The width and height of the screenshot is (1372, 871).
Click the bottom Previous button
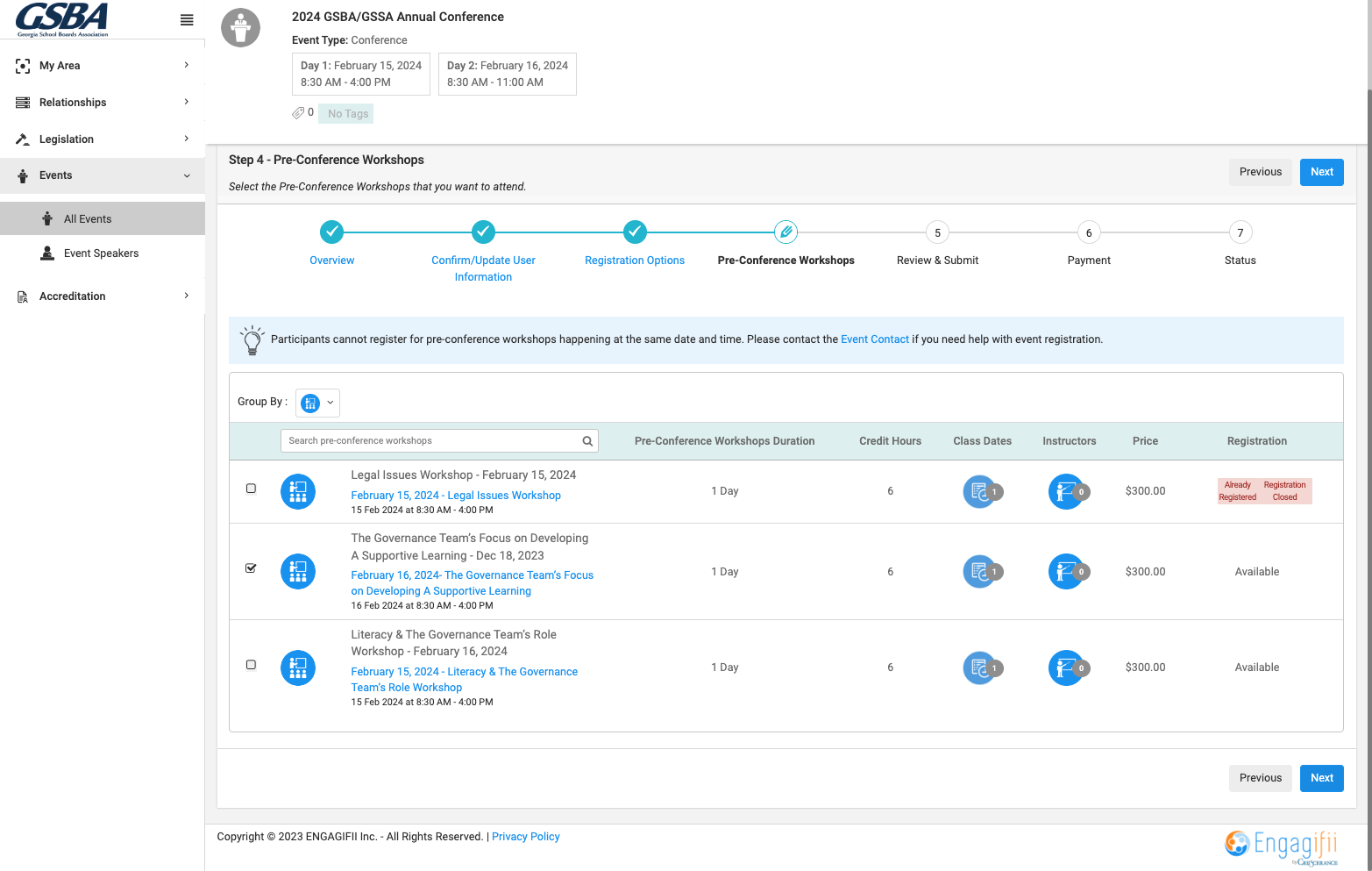(x=1260, y=778)
